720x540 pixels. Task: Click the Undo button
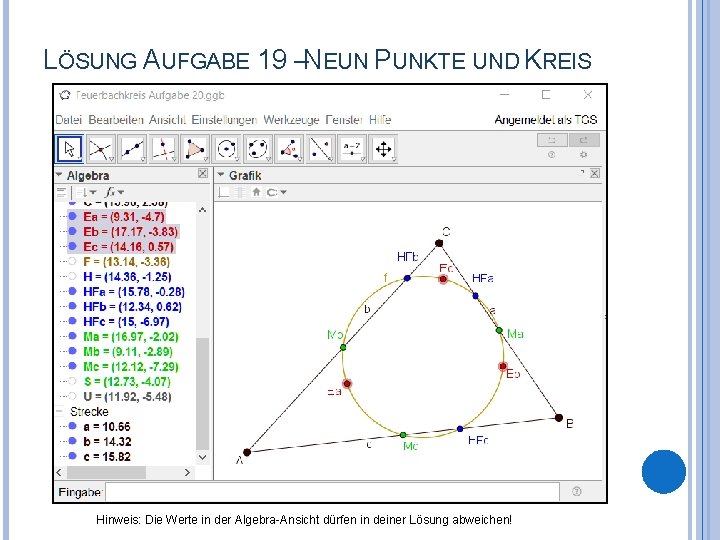click(552, 140)
